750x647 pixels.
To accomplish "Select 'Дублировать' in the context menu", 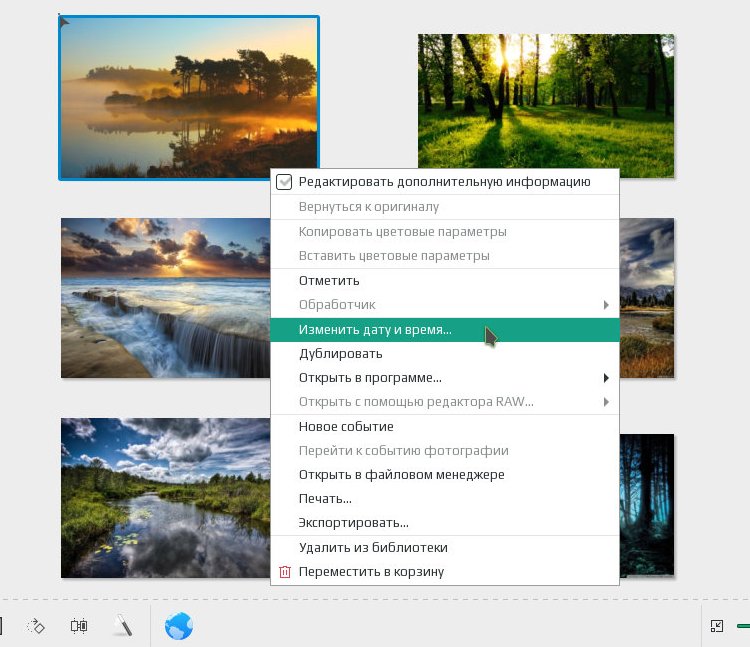I will pyautogui.click(x=445, y=354).
